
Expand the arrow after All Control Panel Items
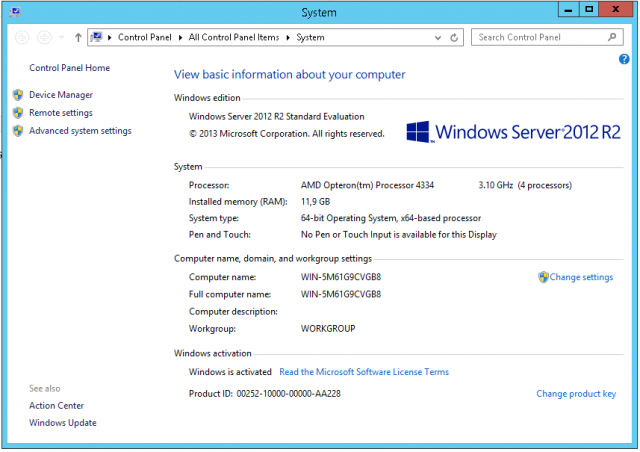288,38
